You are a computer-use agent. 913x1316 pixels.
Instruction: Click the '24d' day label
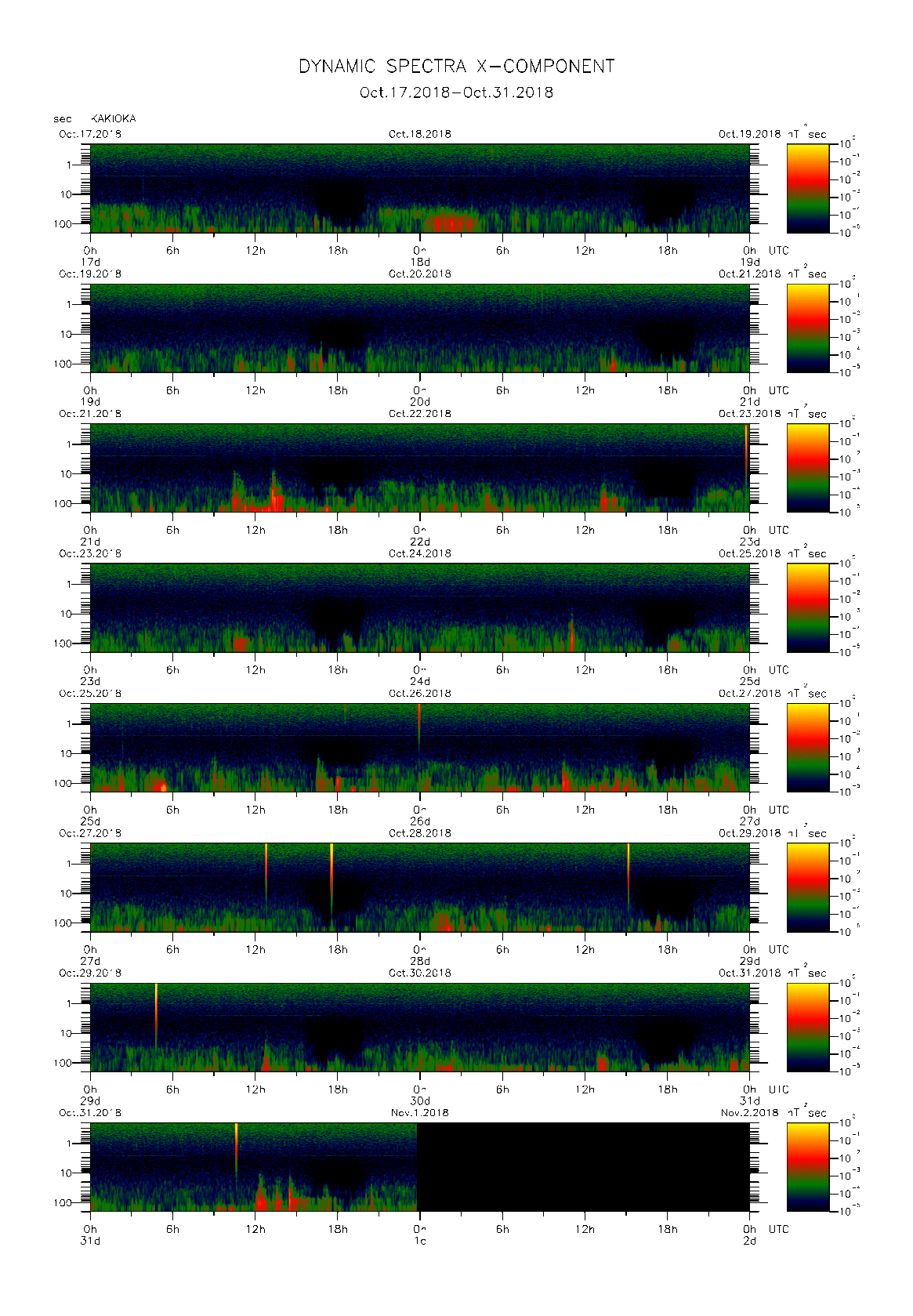(x=420, y=682)
